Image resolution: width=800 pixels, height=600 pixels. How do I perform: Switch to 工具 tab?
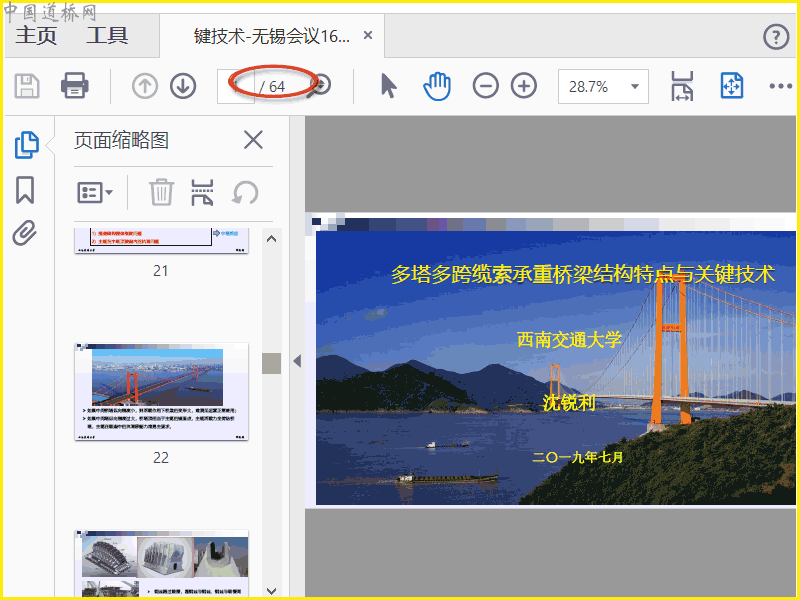point(107,35)
